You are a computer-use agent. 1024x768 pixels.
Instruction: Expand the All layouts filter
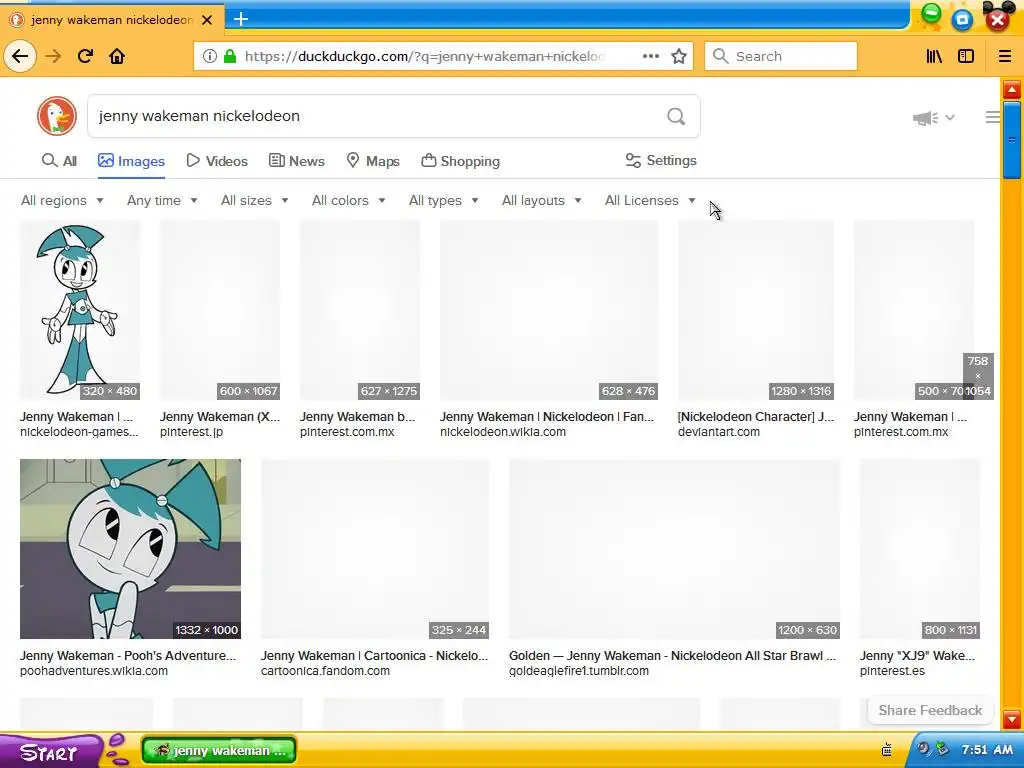(x=541, y=200)
